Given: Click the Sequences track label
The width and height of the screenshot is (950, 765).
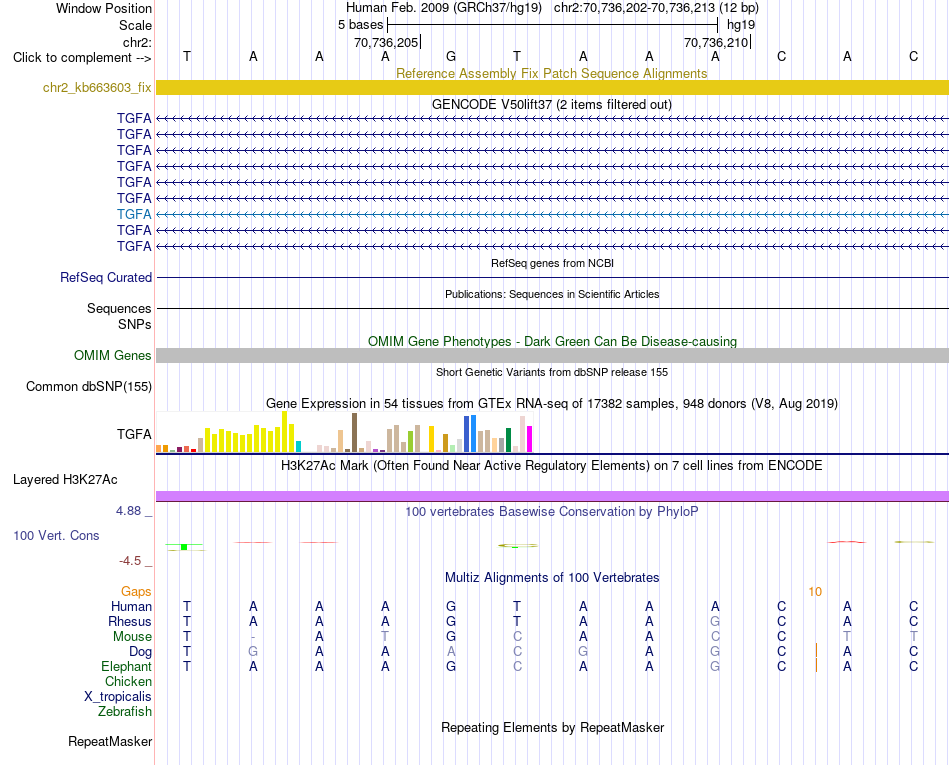Looking at the screenshot, I should tap(119, 308).
